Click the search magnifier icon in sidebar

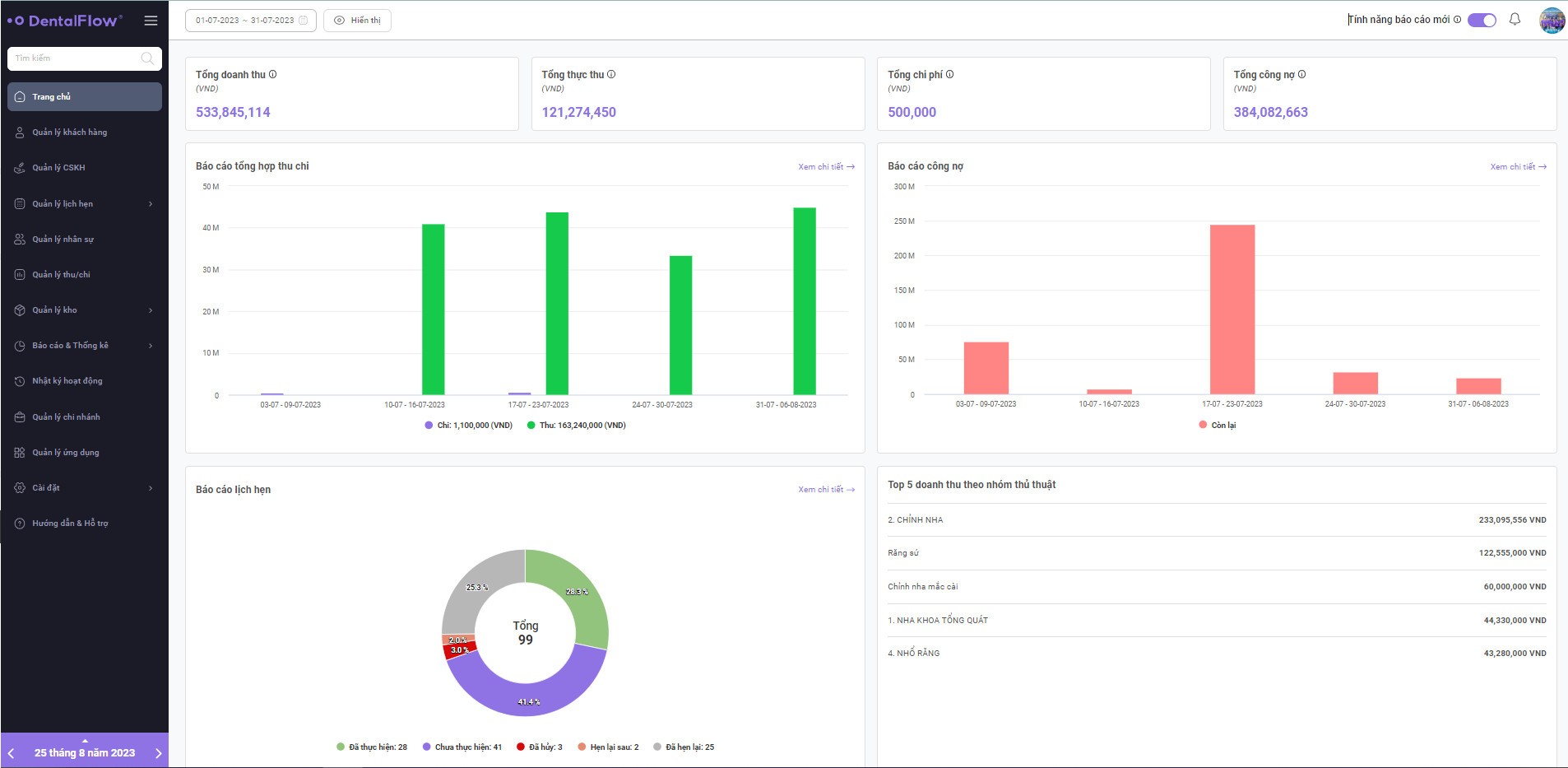[147, 58]
